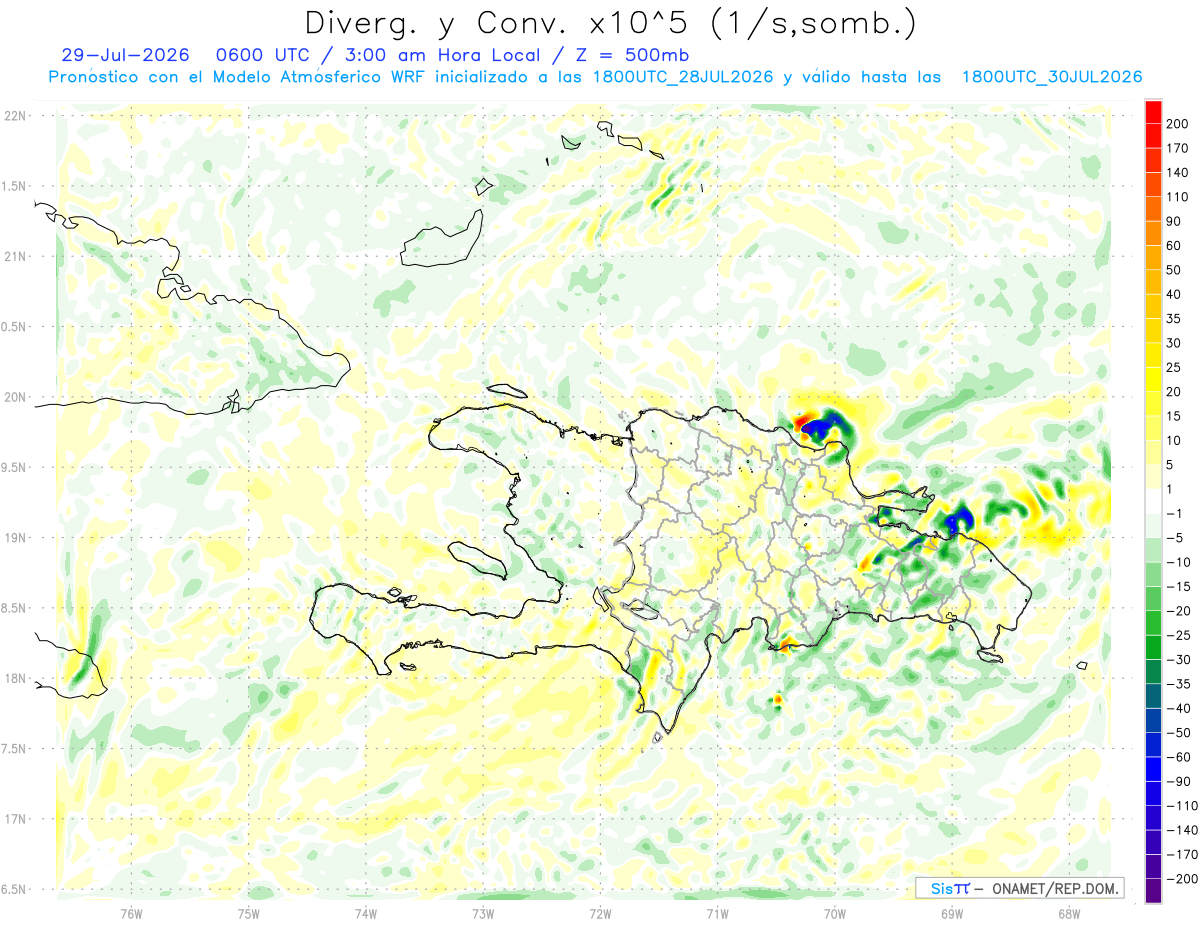Click the '69W' longitude label

952,913
